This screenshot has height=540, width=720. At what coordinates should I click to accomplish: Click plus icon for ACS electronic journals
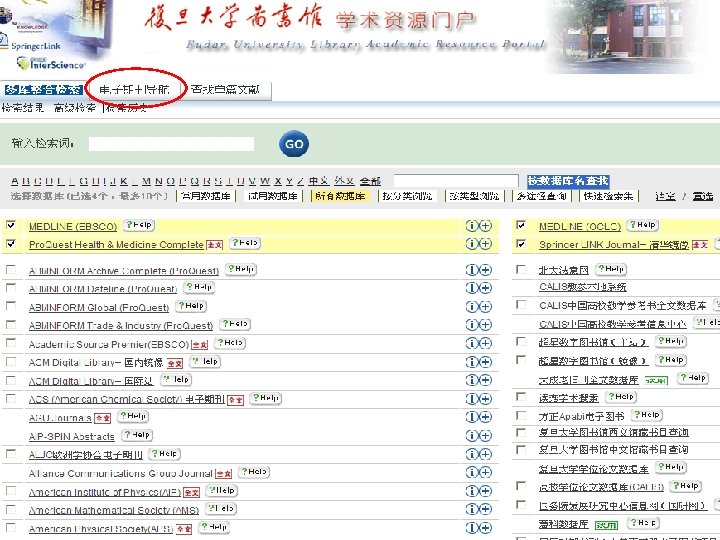click(x=486, y=399)
